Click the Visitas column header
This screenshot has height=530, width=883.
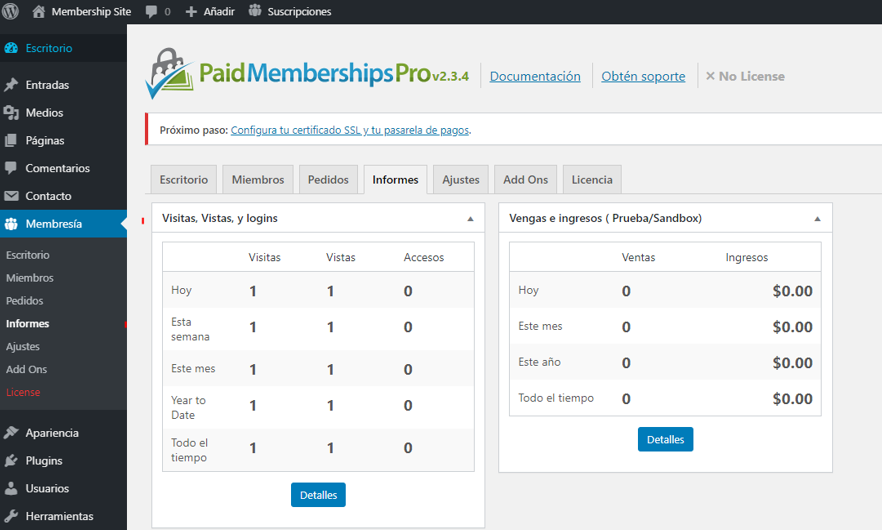click(265, 257)
